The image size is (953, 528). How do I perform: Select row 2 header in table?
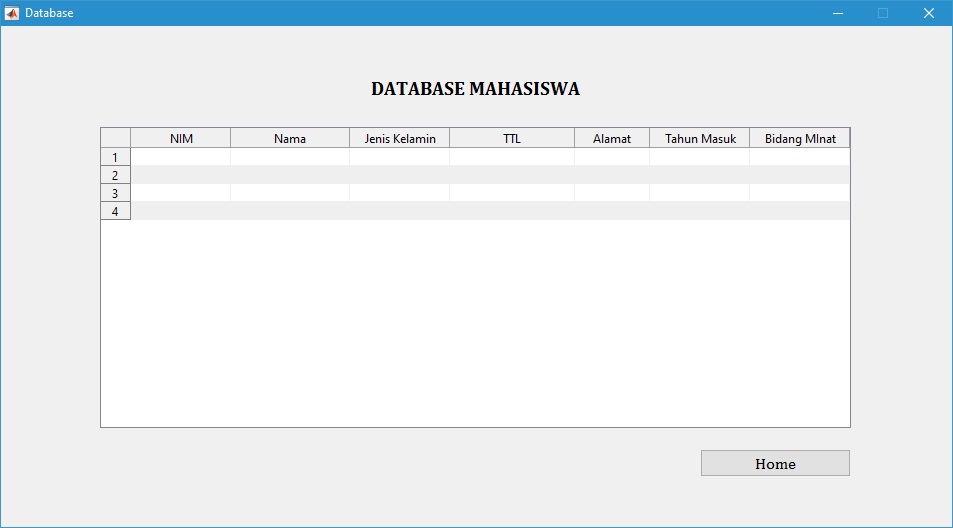pos(116,175)
